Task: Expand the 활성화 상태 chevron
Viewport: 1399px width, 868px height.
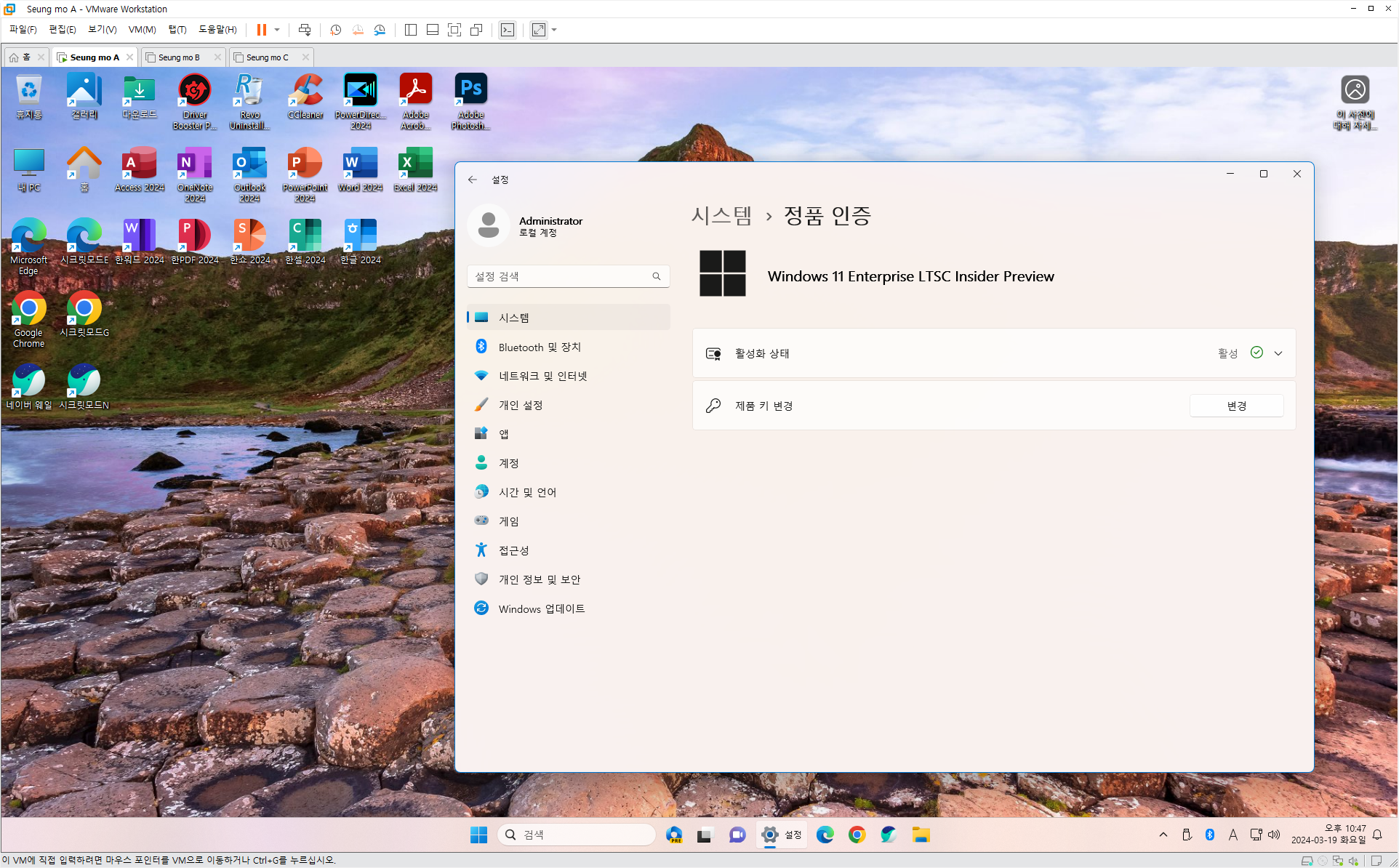Action: pyautogui.click(x=1278, y=353)
